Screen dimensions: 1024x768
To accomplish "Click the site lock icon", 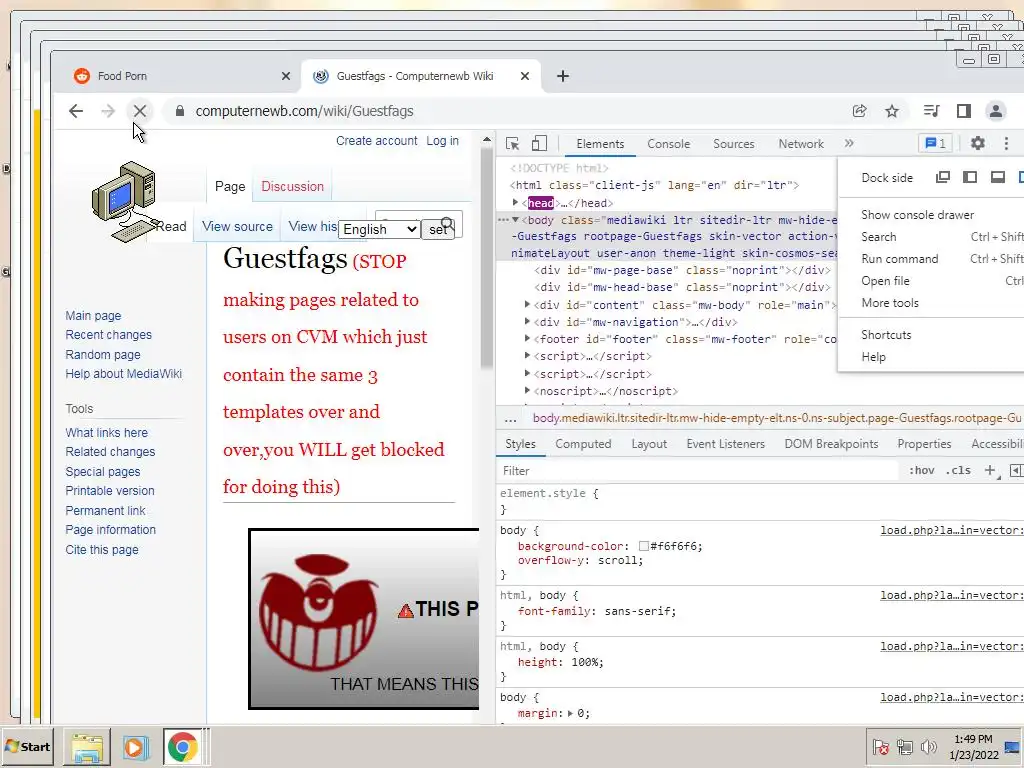I will 180,111.
